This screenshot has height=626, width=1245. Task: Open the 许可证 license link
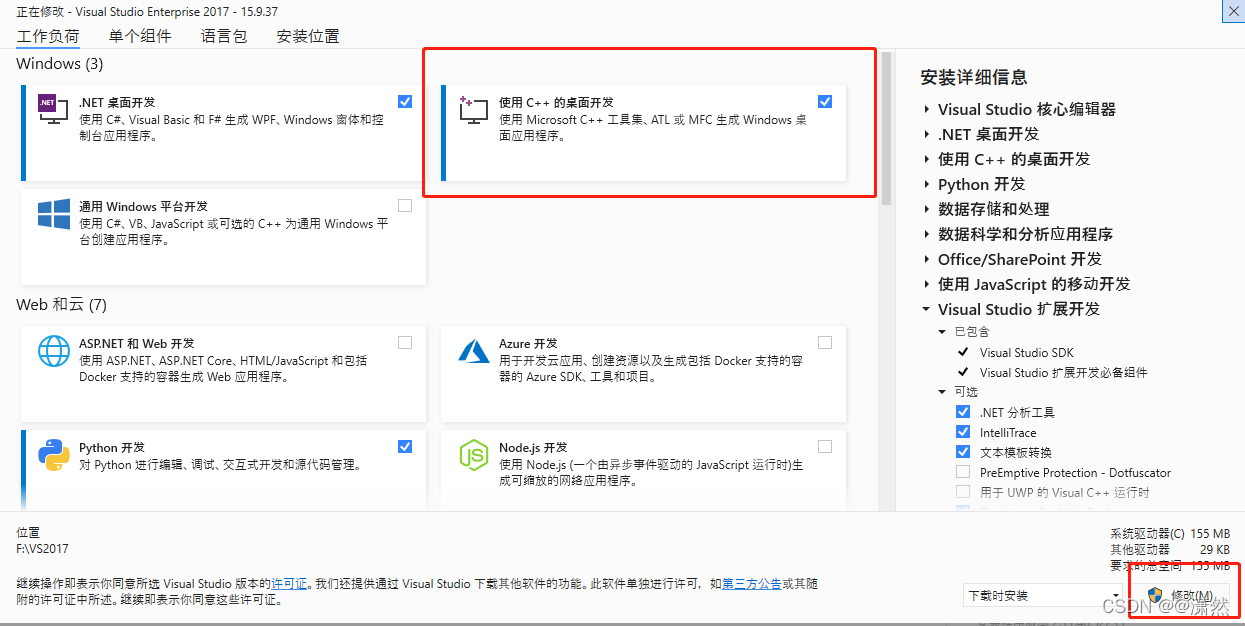(x=290, y=583)
